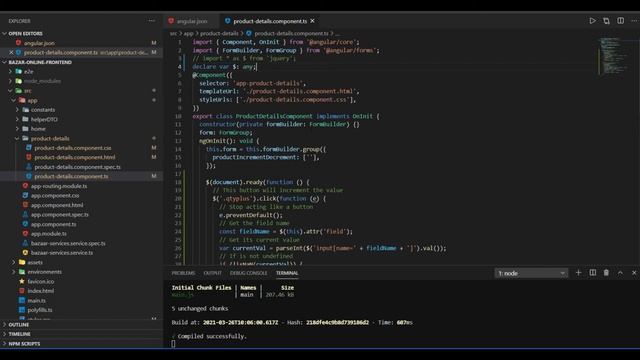
Task: Kill terminal with trash icon
Action: coord(606,273)
